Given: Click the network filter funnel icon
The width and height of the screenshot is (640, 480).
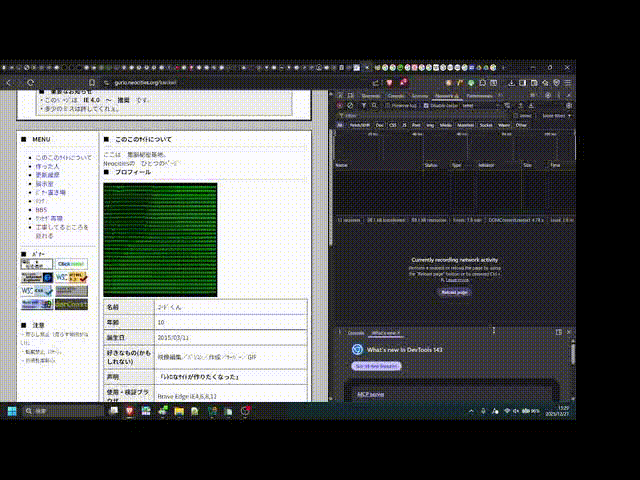Looking at the screenshot, I should click(x=362, y=104).
